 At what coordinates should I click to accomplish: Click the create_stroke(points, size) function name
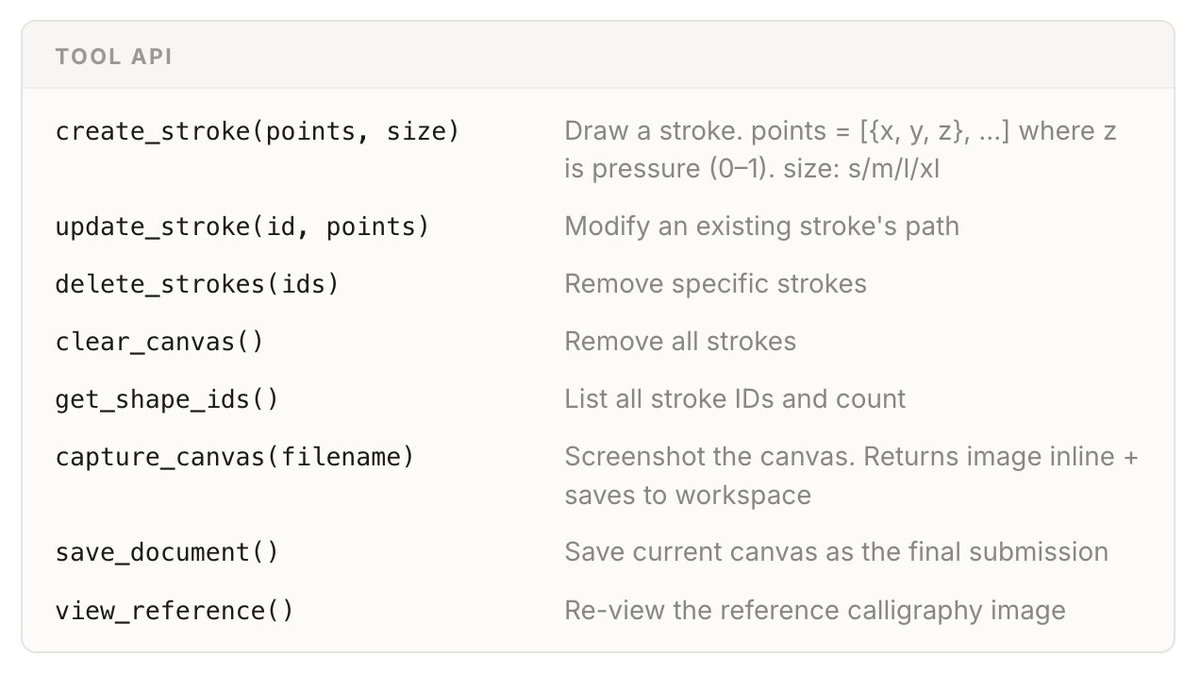(x=257, y=131)
